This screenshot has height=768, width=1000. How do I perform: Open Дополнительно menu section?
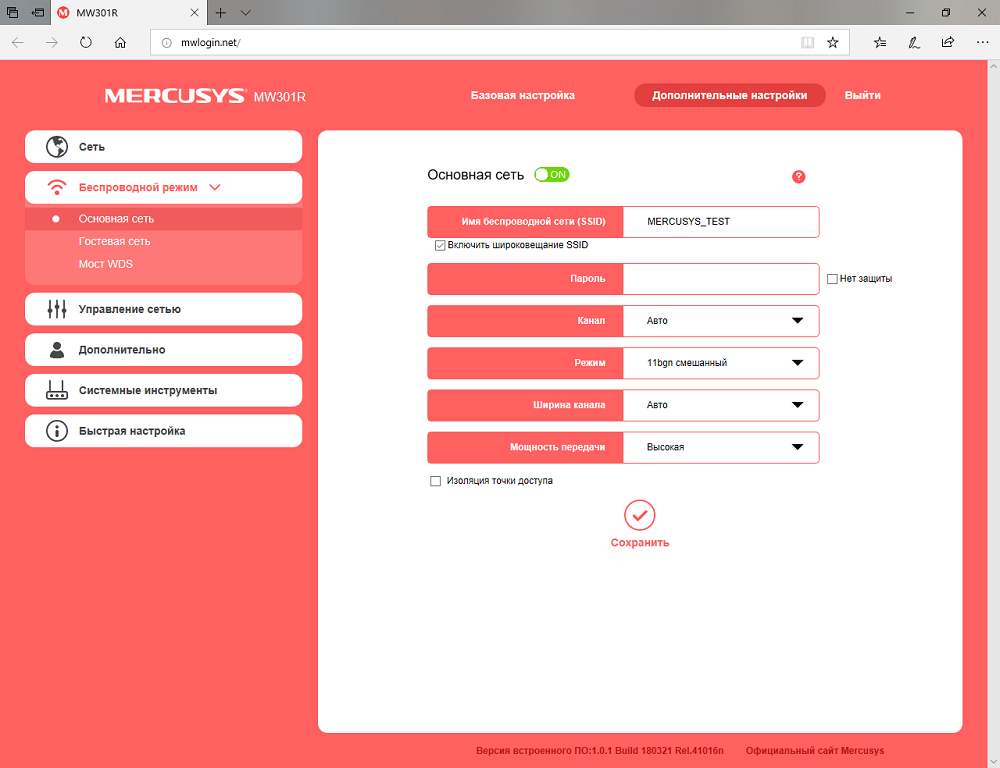coord(163,350)
